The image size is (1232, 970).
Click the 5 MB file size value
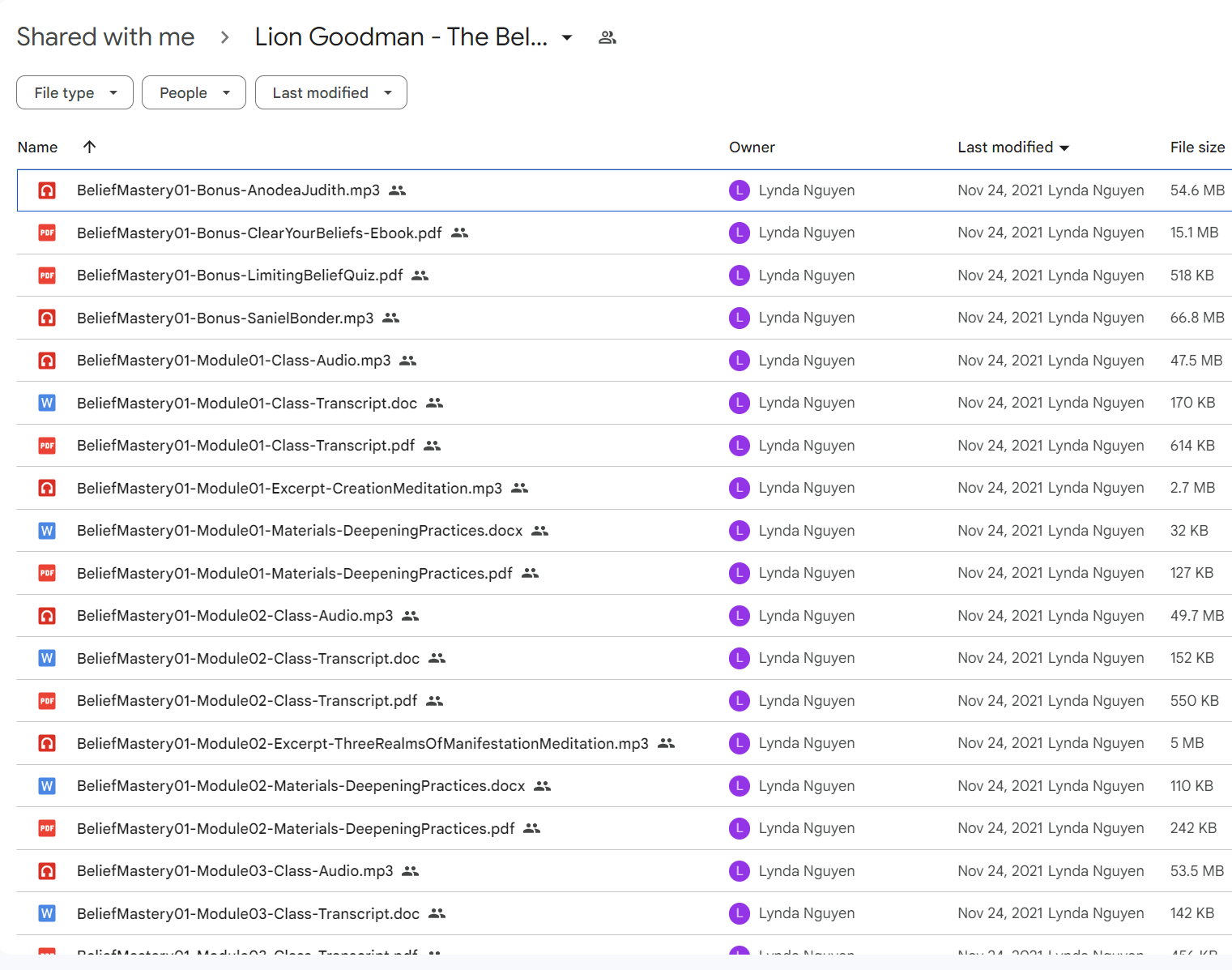click(x=1187, y=743)
